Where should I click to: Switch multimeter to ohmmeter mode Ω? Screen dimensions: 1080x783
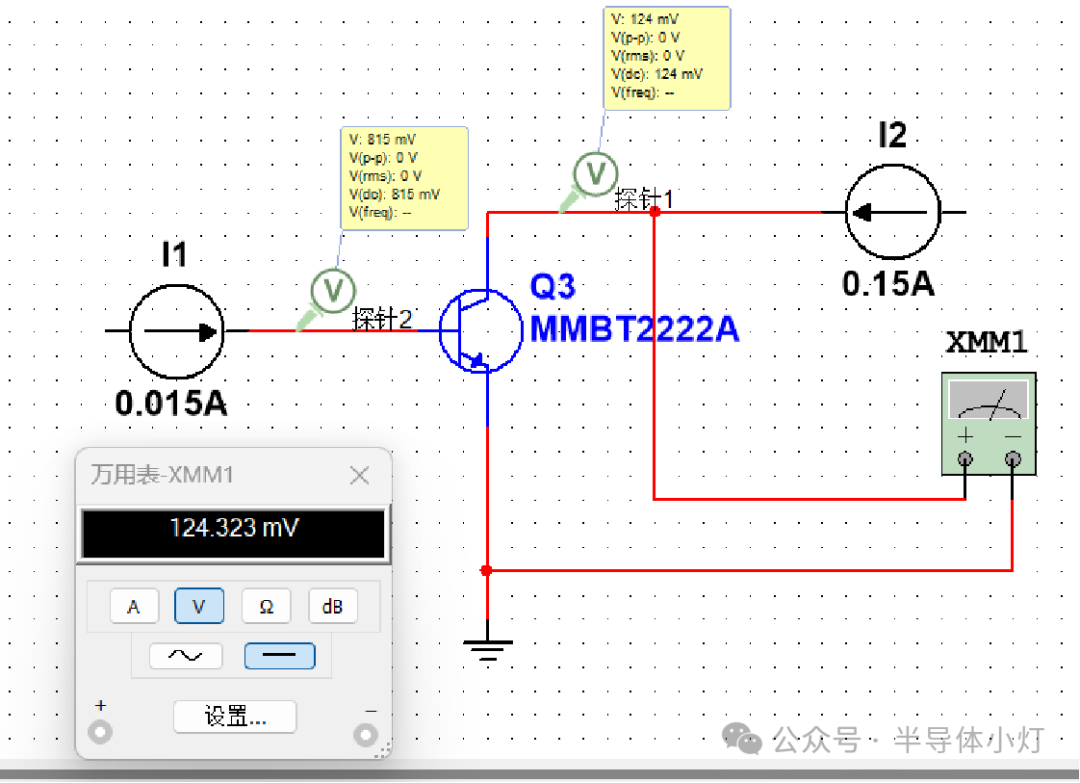click(x=267, y=607)
